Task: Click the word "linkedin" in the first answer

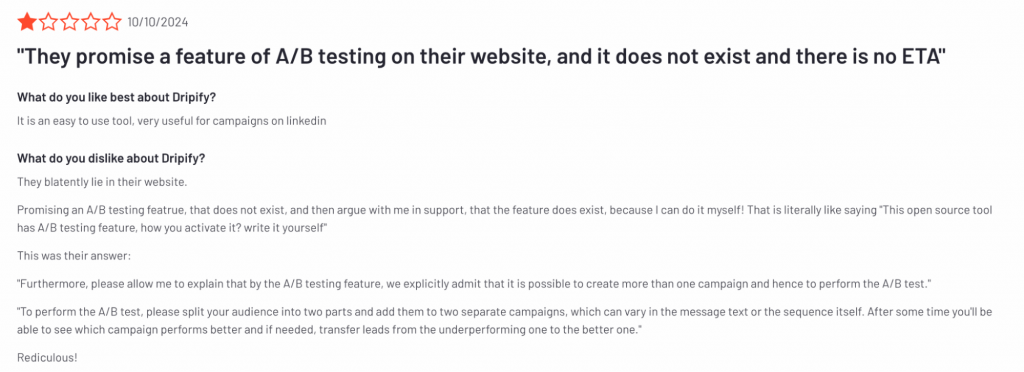Action: tap(306, 121)
